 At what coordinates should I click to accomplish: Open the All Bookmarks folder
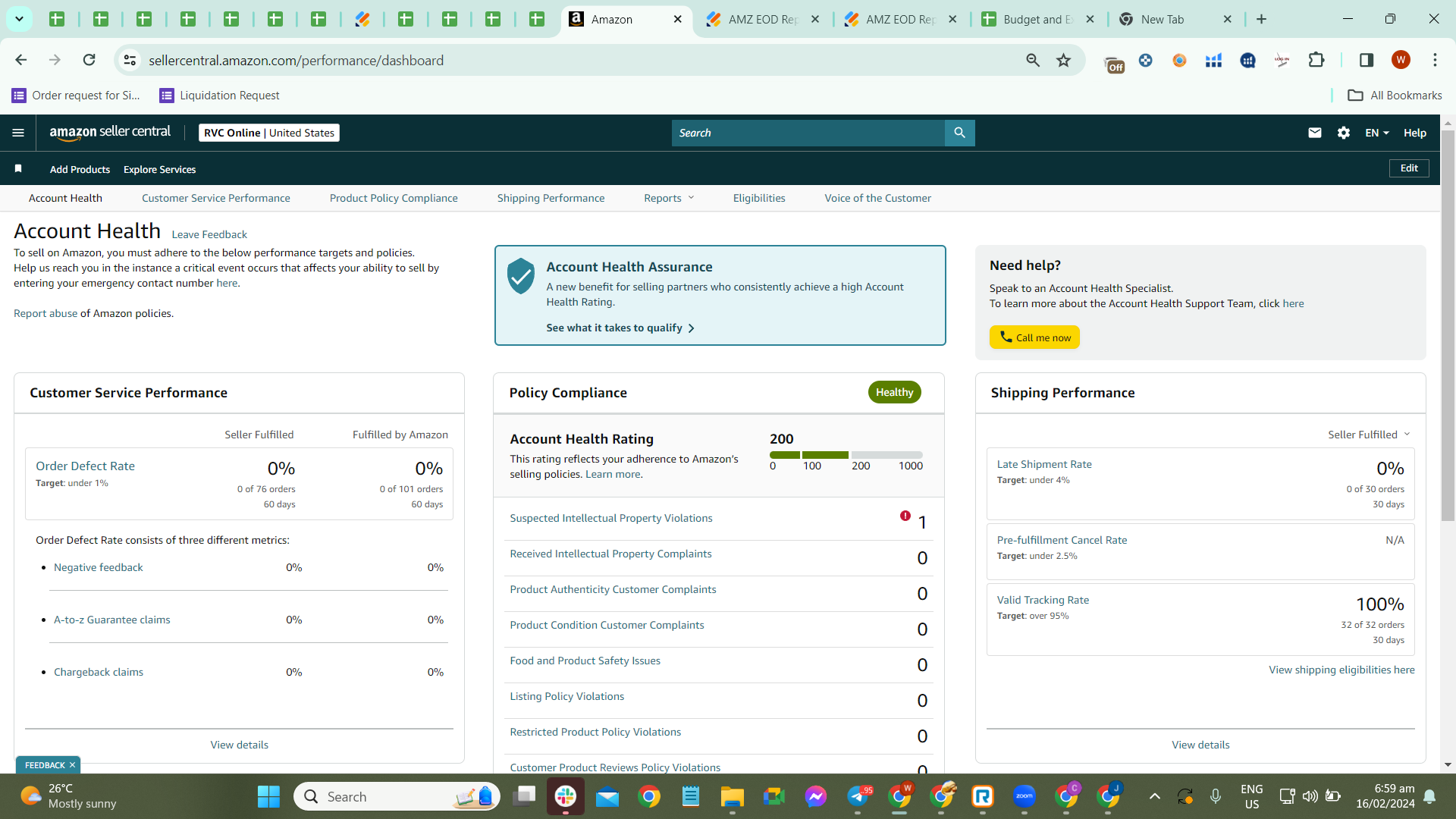pos(1395,95)
